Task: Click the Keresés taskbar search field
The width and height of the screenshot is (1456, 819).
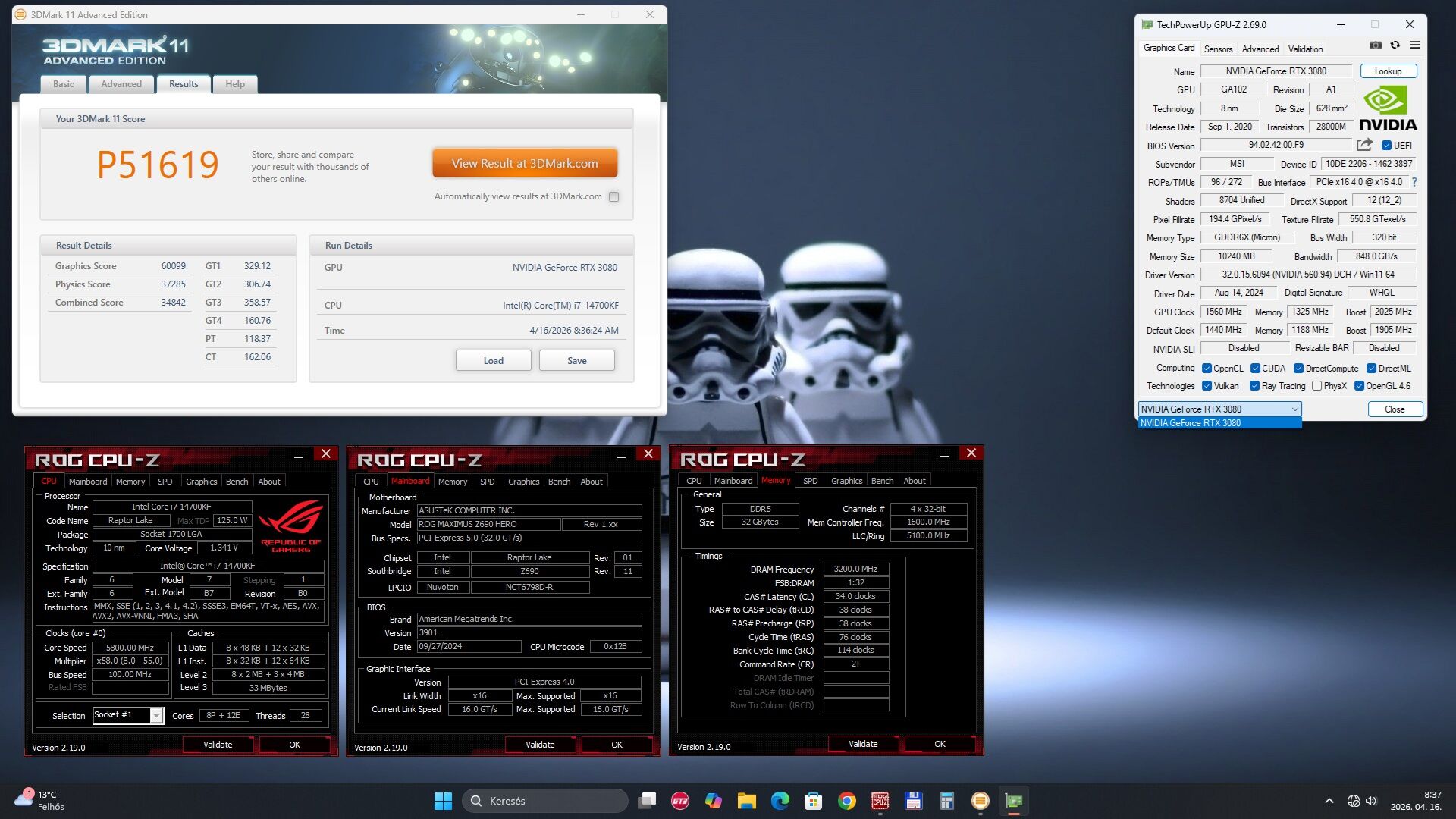Action: tap(546, 801)
